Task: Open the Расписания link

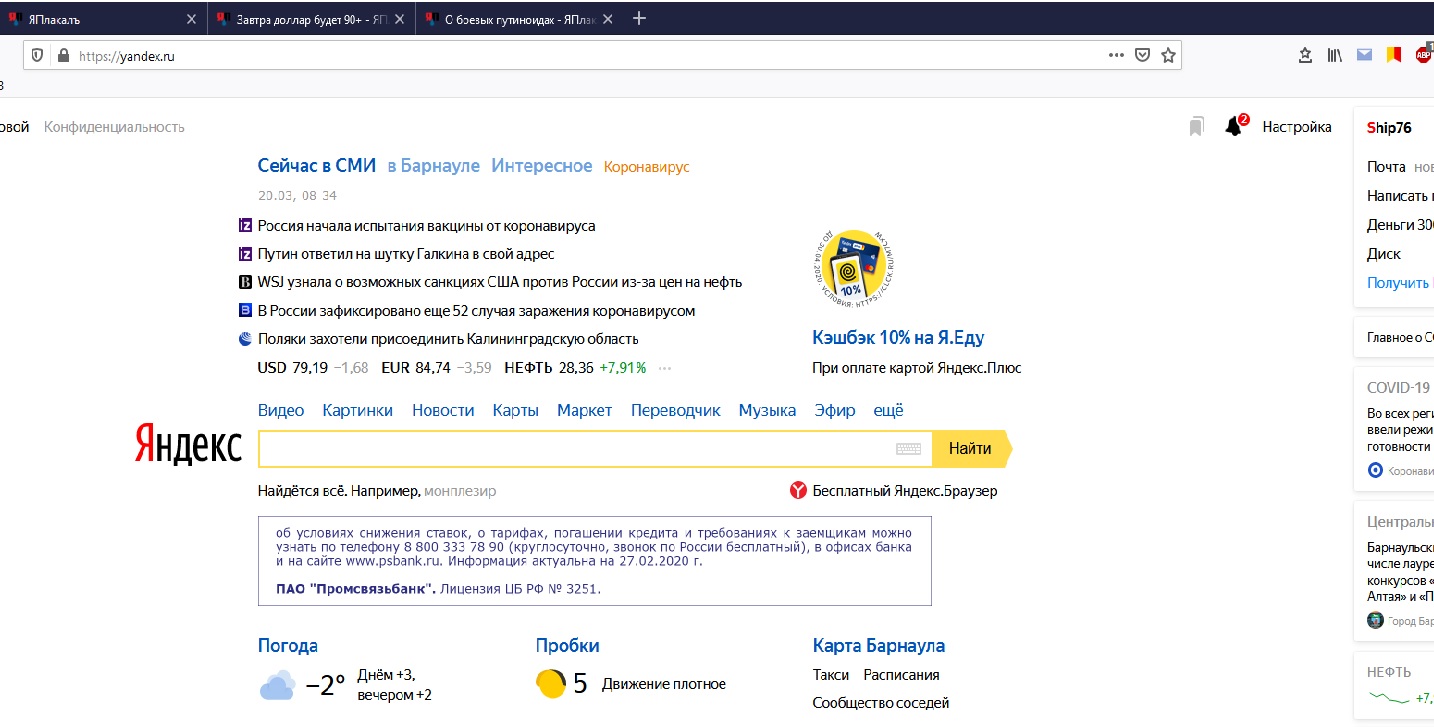Action: pyautogui.click(x=902, y=675)
